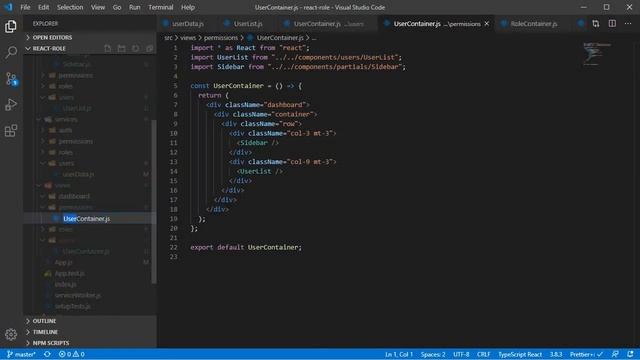
Task: Switch to the userData.js tab
Action: 188,24
